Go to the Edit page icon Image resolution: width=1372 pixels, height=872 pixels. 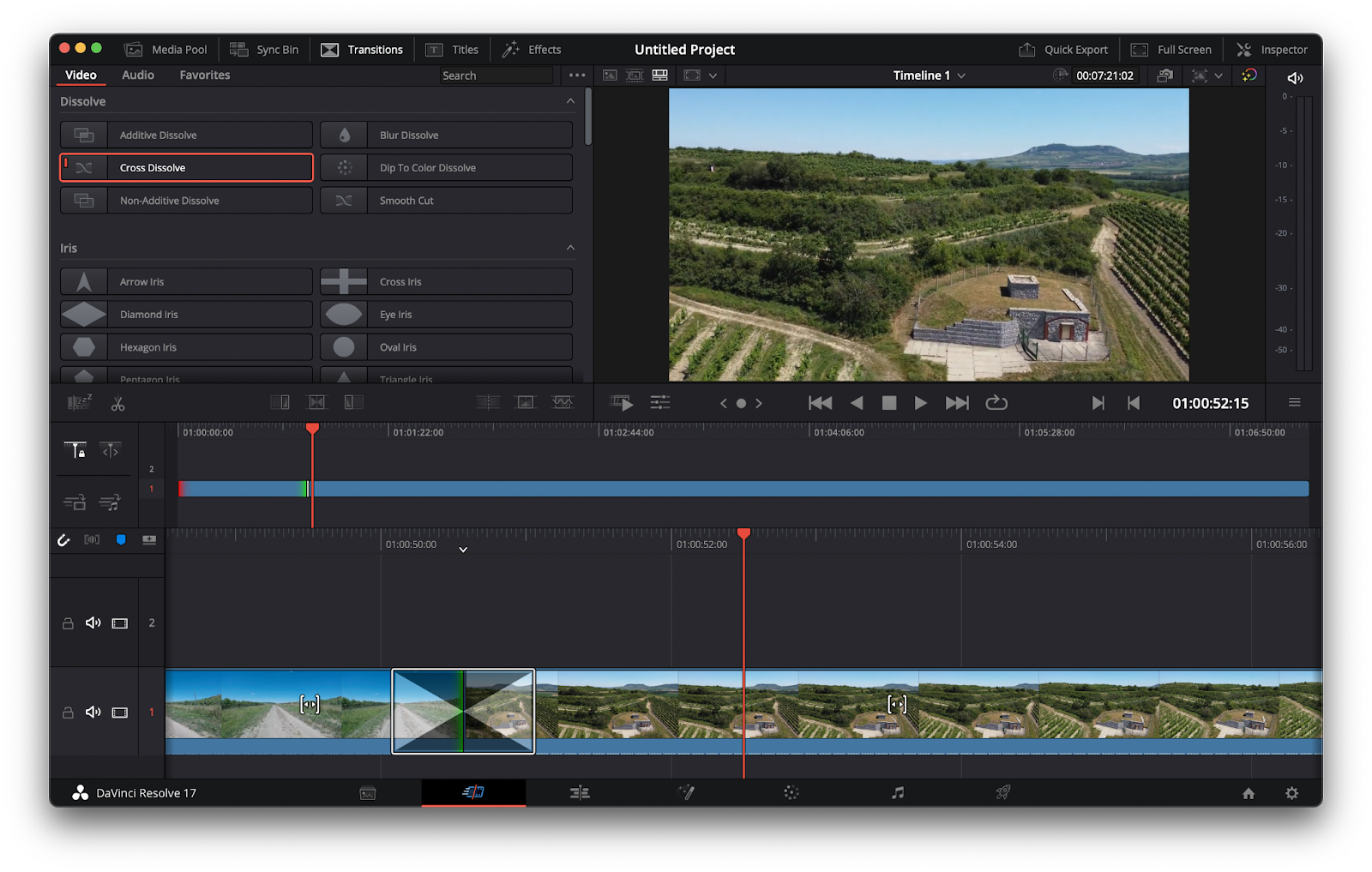coord(580,793)
